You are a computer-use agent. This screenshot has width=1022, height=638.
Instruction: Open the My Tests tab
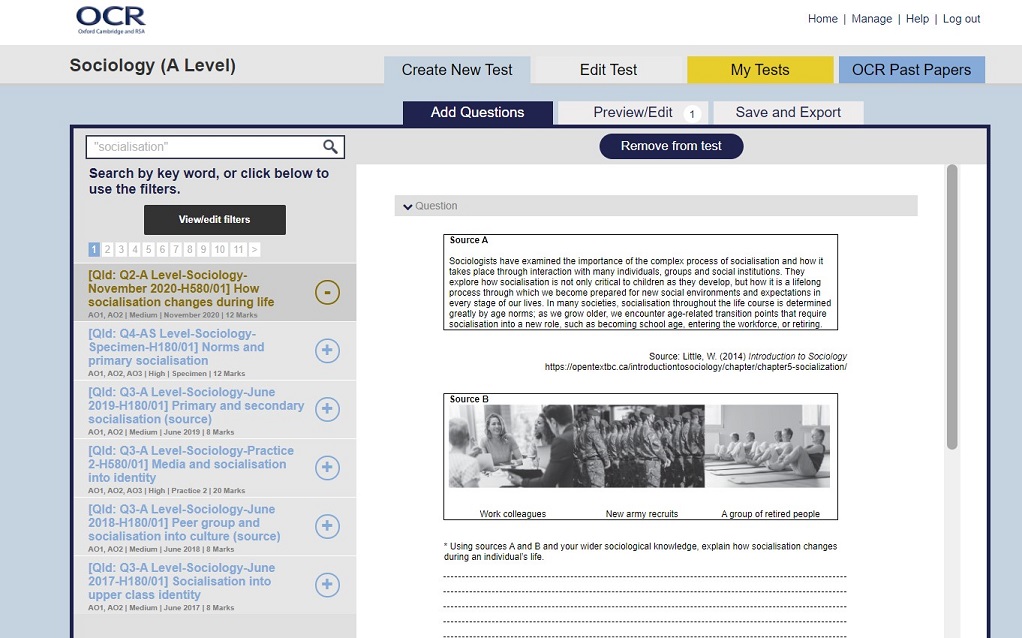tap(760, 70)
